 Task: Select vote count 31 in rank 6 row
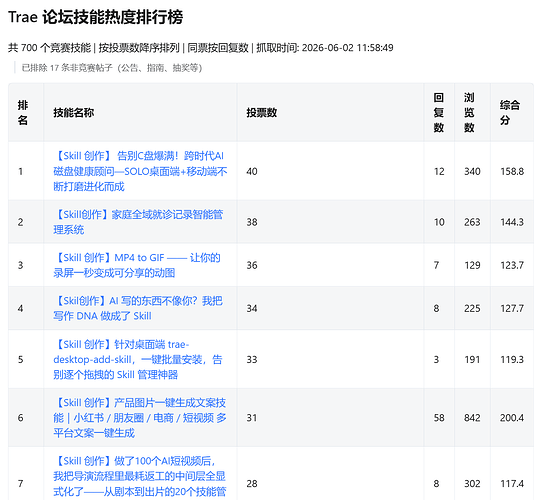(252, 418)
